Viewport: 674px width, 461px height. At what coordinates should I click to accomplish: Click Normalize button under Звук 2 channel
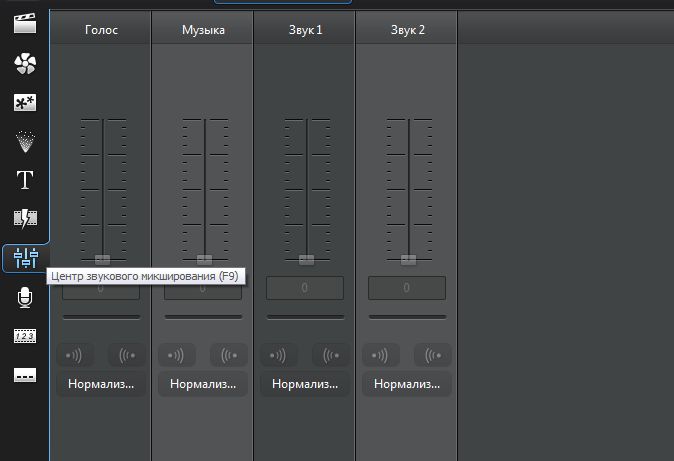407,384
